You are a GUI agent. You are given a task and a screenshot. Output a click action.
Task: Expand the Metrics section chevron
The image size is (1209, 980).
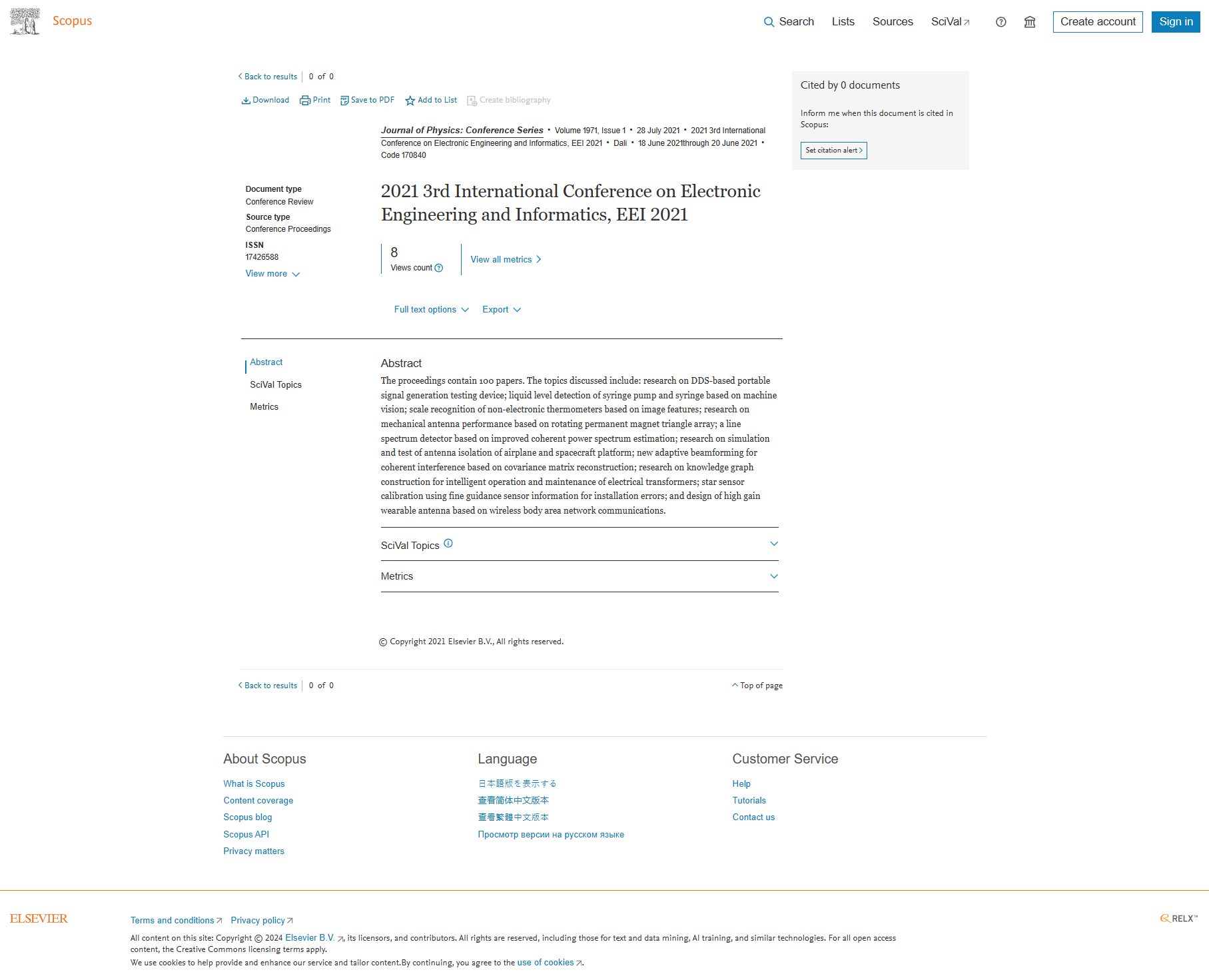pos(774,576)
